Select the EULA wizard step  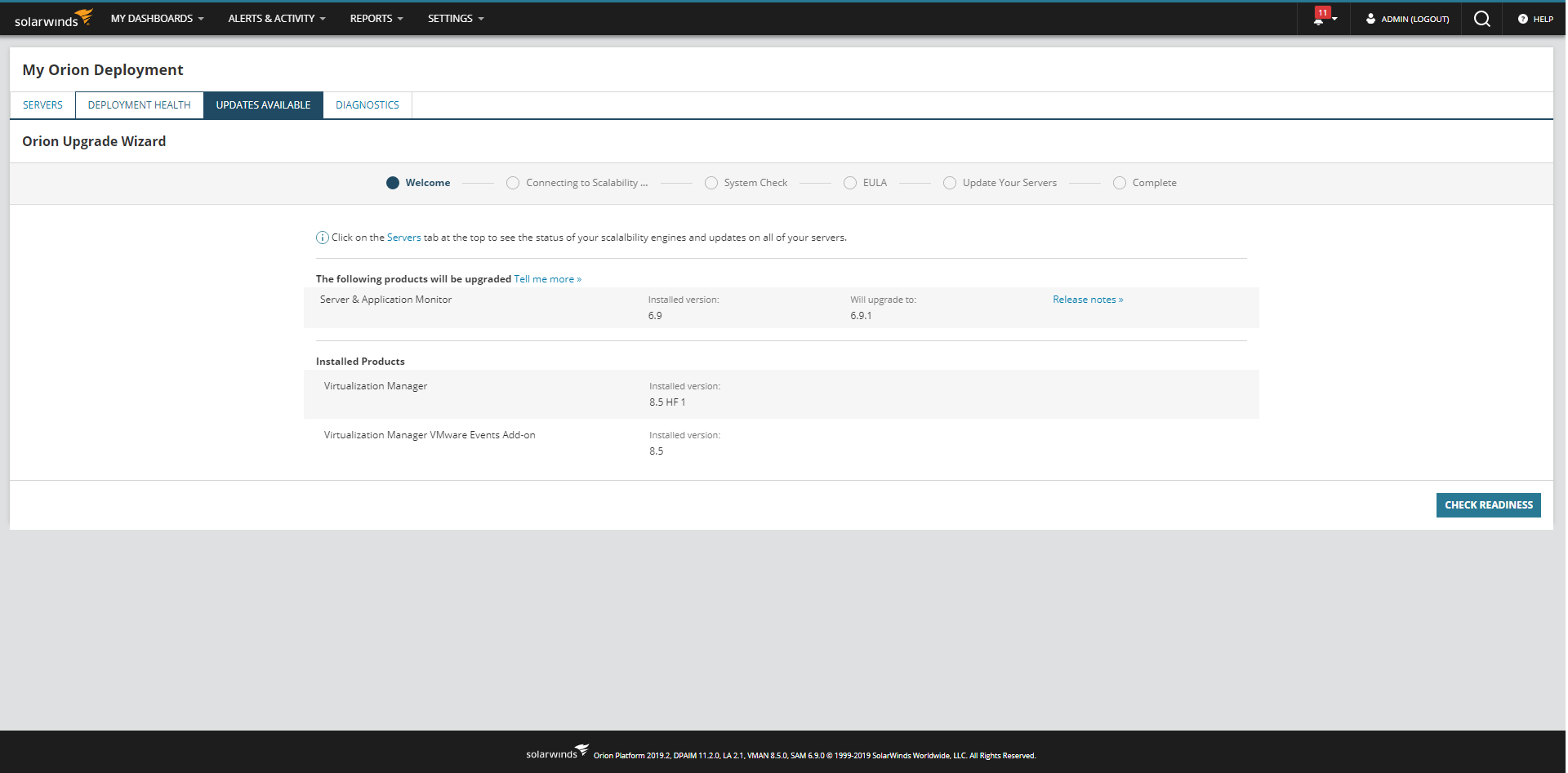[x=866, y=183]
